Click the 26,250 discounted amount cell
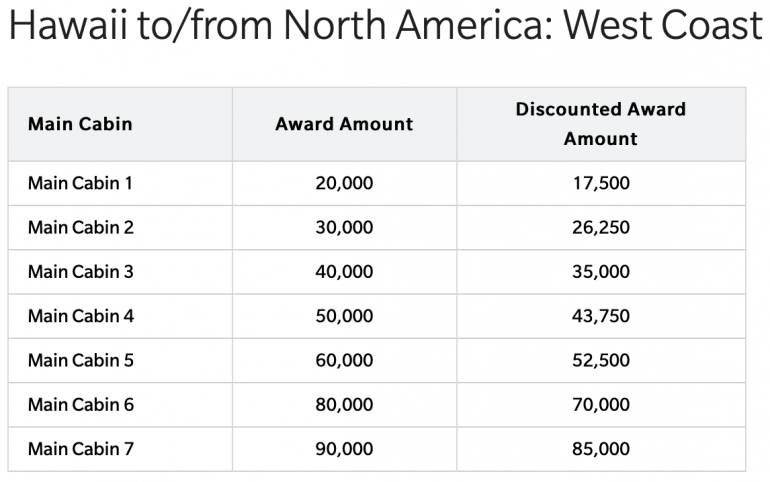 point(601,228)
